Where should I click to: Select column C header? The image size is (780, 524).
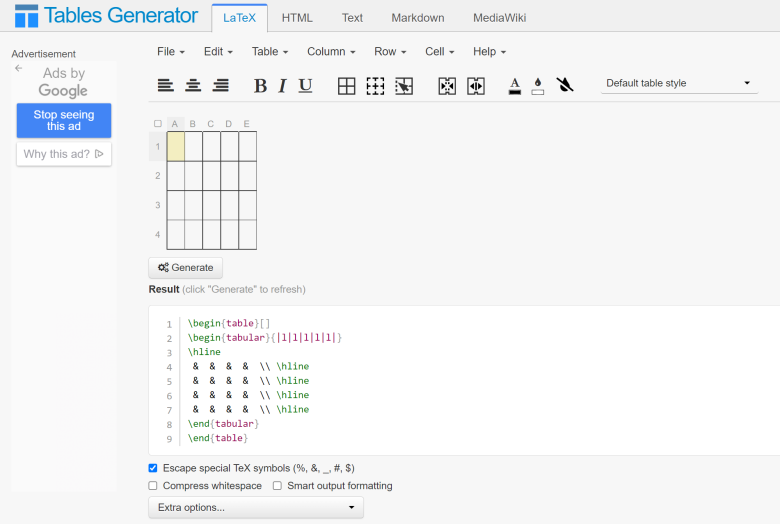pyautogui.click(x=210, y=124)
